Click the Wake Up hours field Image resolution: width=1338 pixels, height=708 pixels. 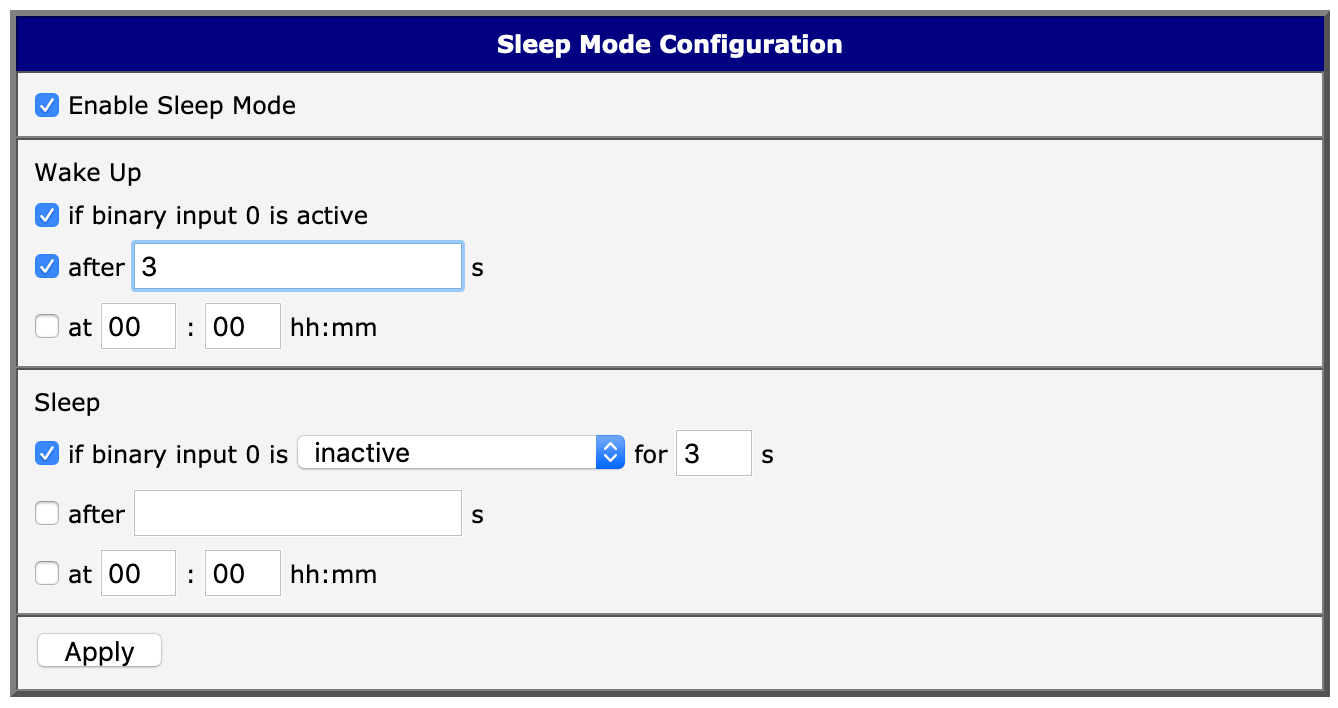pos(138,327)
